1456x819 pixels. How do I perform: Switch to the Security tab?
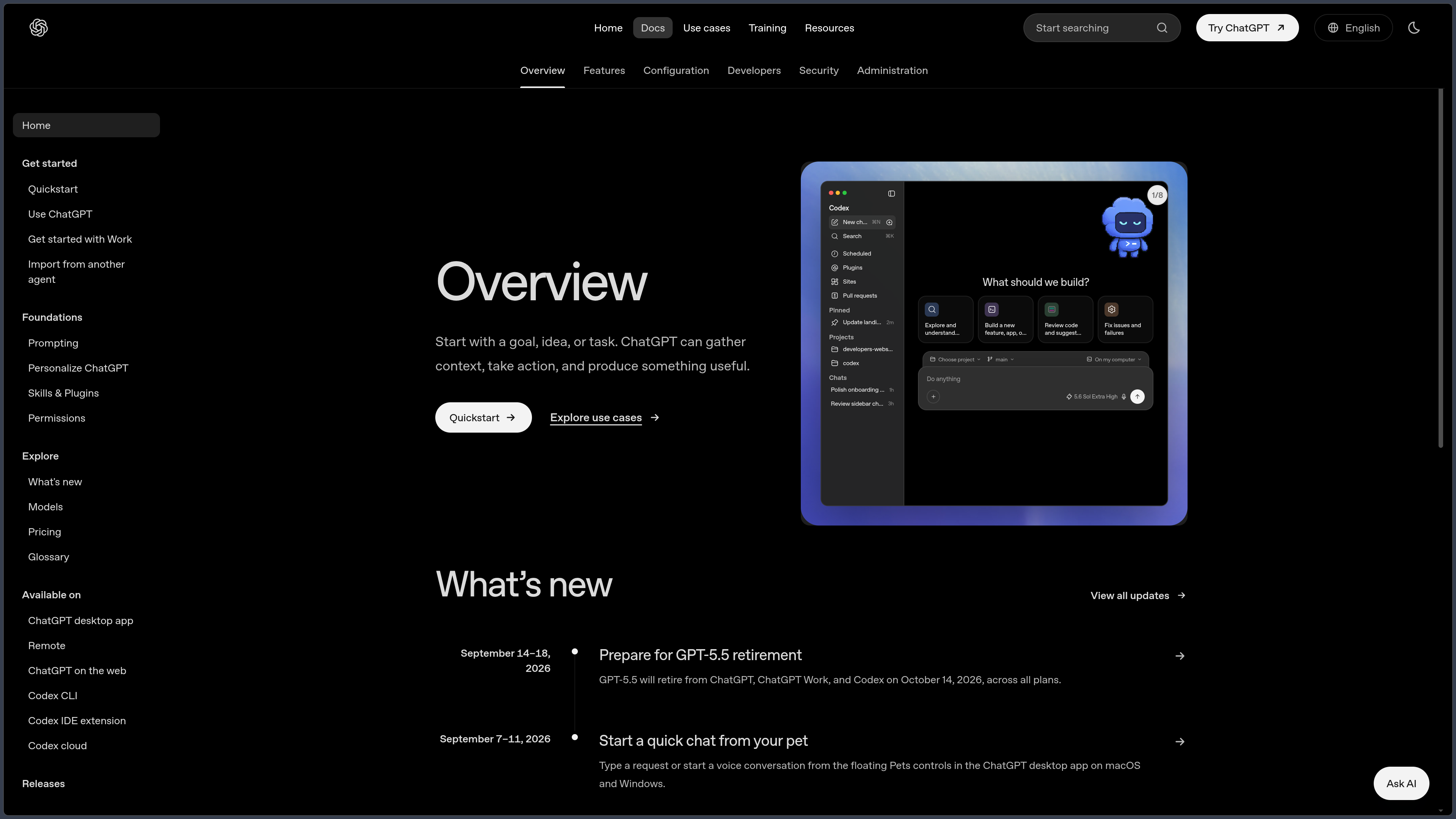point(819,71)
